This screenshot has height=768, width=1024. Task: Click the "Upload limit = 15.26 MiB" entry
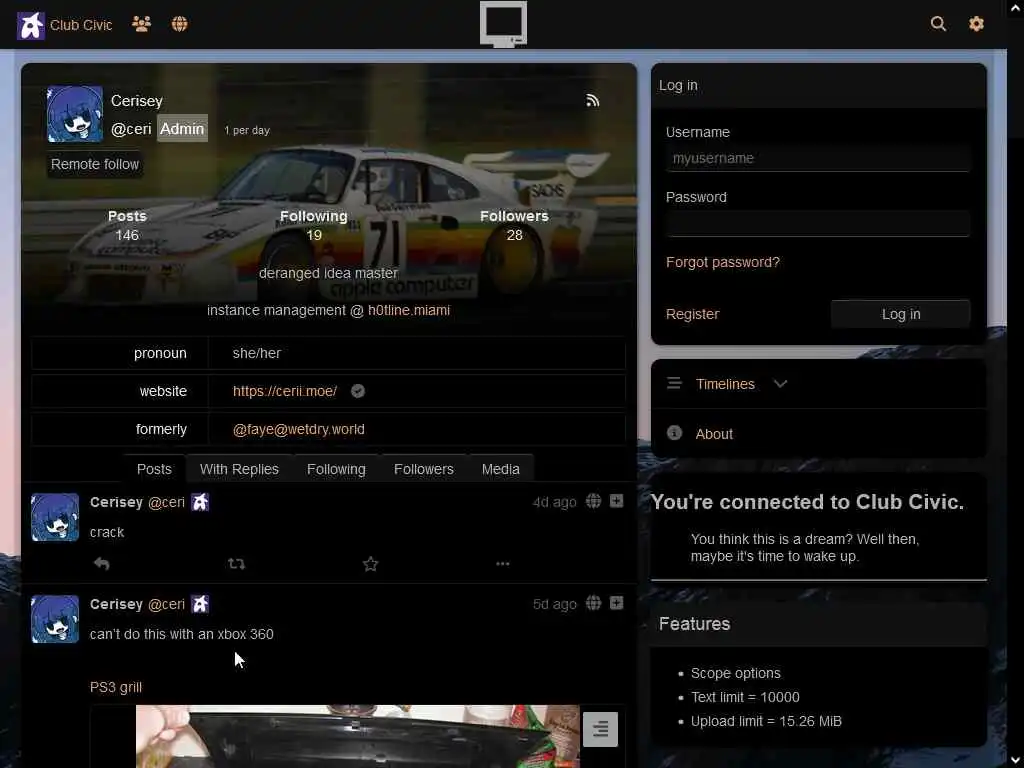click(x=766, y=721)
